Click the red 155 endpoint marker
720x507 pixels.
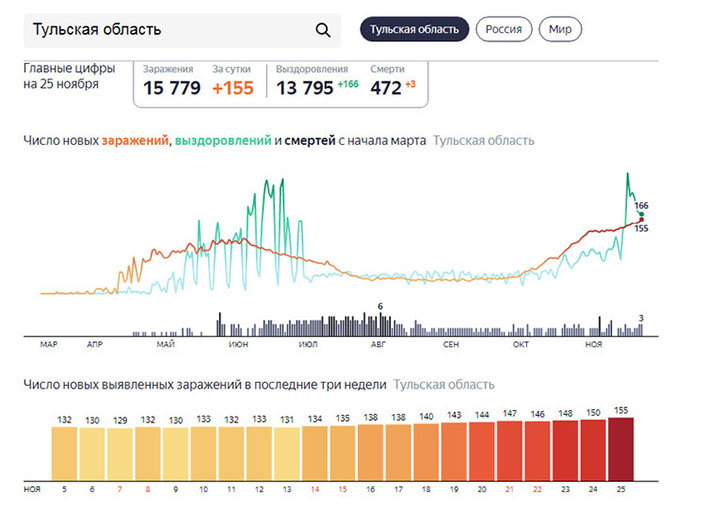pyautogui.click(x=640, y=220)
